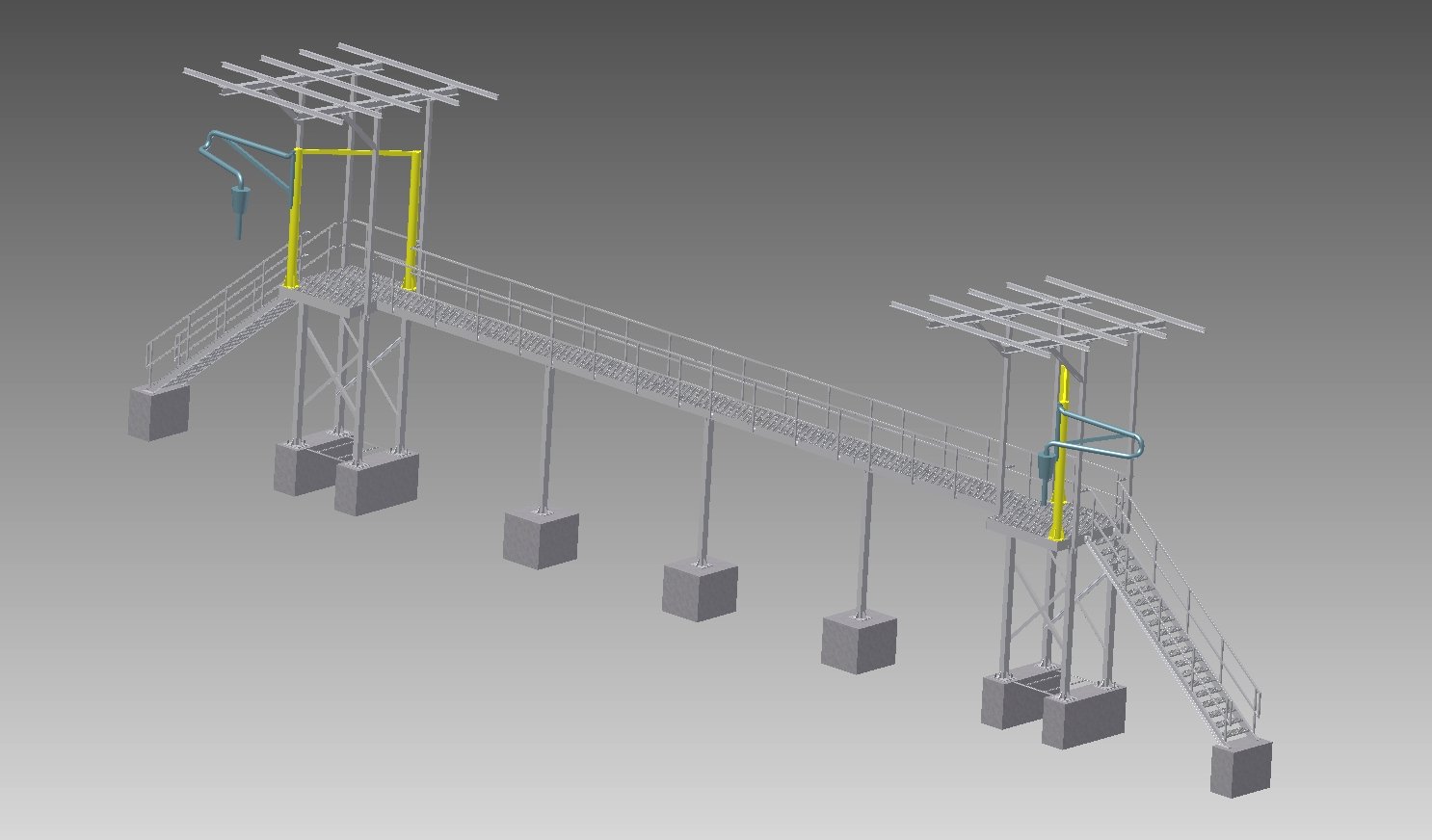Select concrete footing at right staircase bottom

click(1241, 767)
